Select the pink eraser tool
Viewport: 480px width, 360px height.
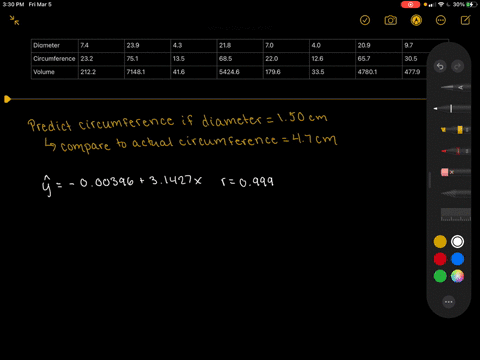[x=455, y=172]
